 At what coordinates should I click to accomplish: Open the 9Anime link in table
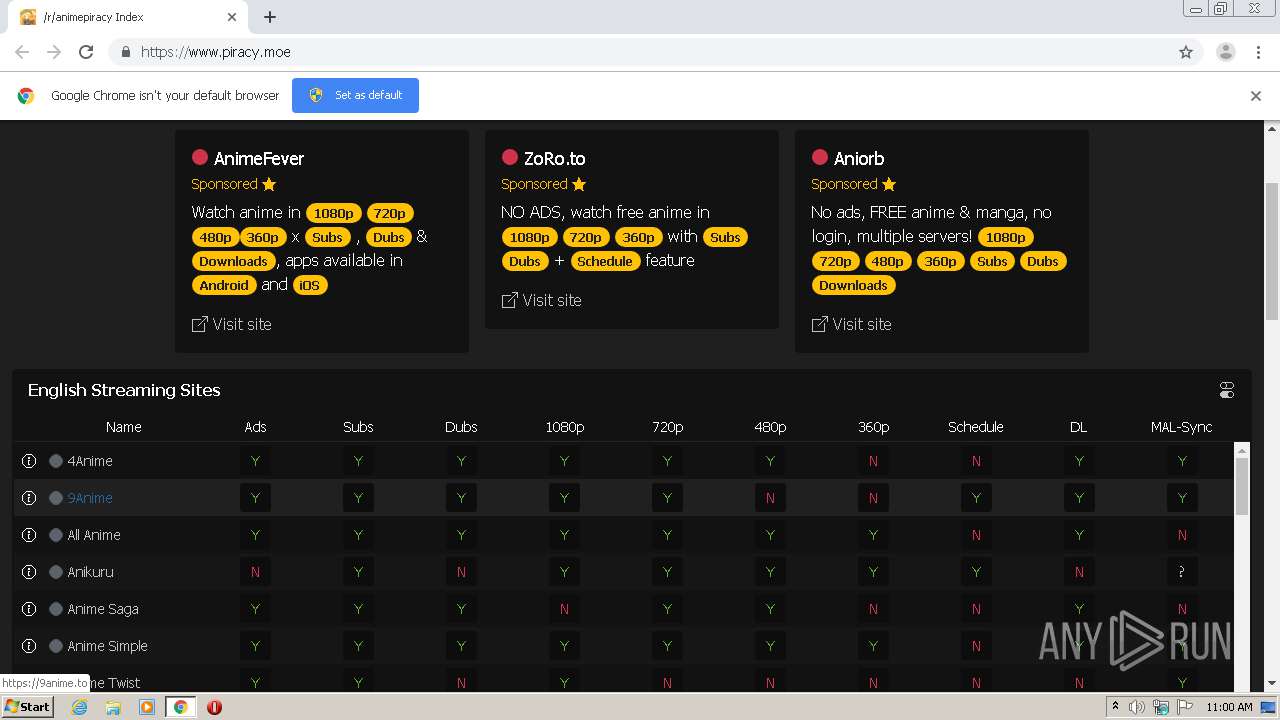[90, 498]
